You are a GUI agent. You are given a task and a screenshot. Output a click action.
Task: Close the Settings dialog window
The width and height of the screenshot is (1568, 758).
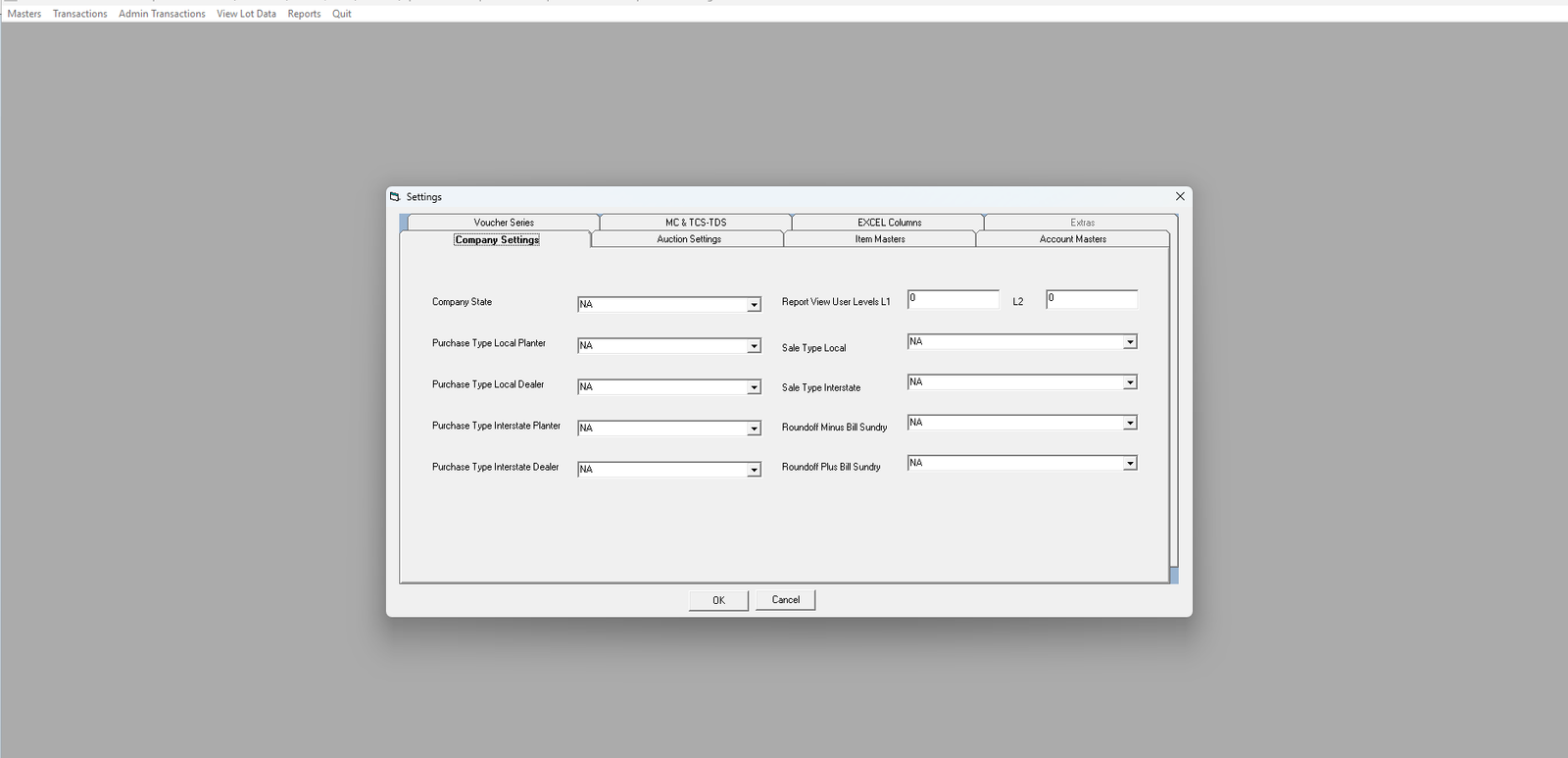[x=1180, y=196]
